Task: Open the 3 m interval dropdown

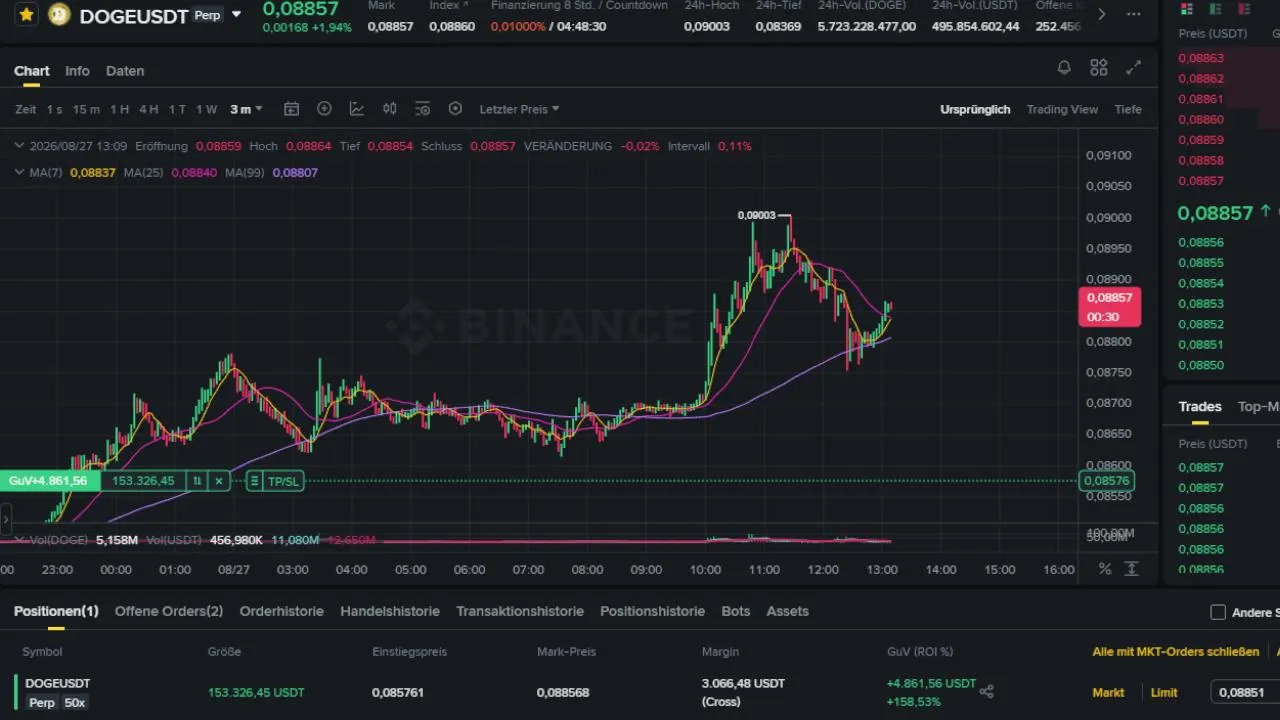Action: [x=246, y=109]
